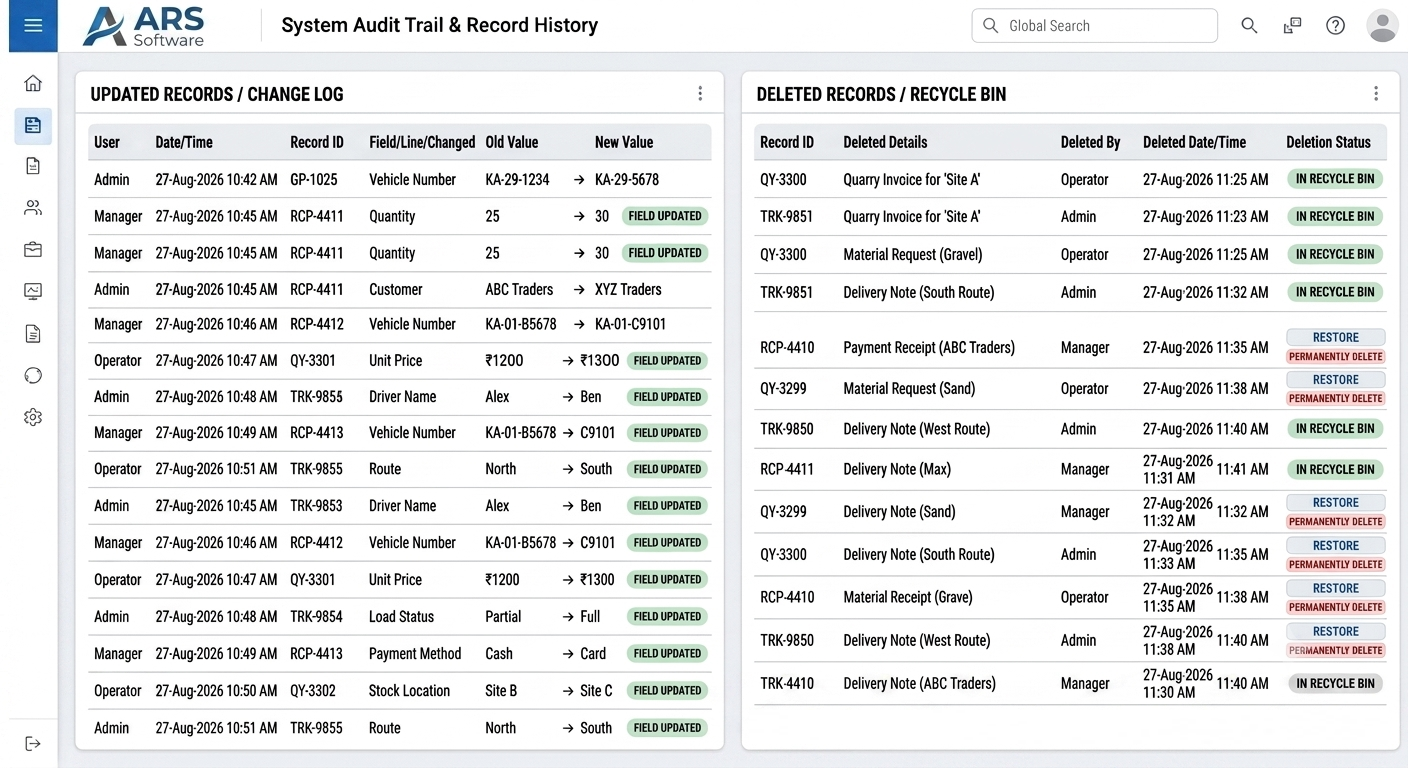Select TRK-4410 record in recycle bin
Screen dimensions: 1408x768
pyautogui.click(x=787, y=684)
